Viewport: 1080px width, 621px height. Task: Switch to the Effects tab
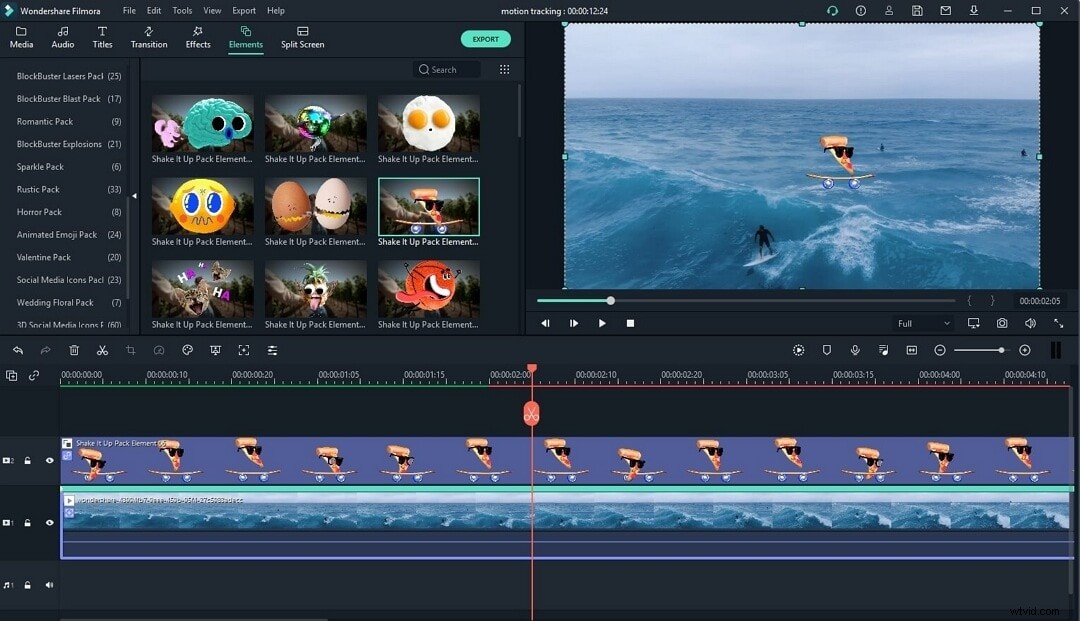pos(197,39)
